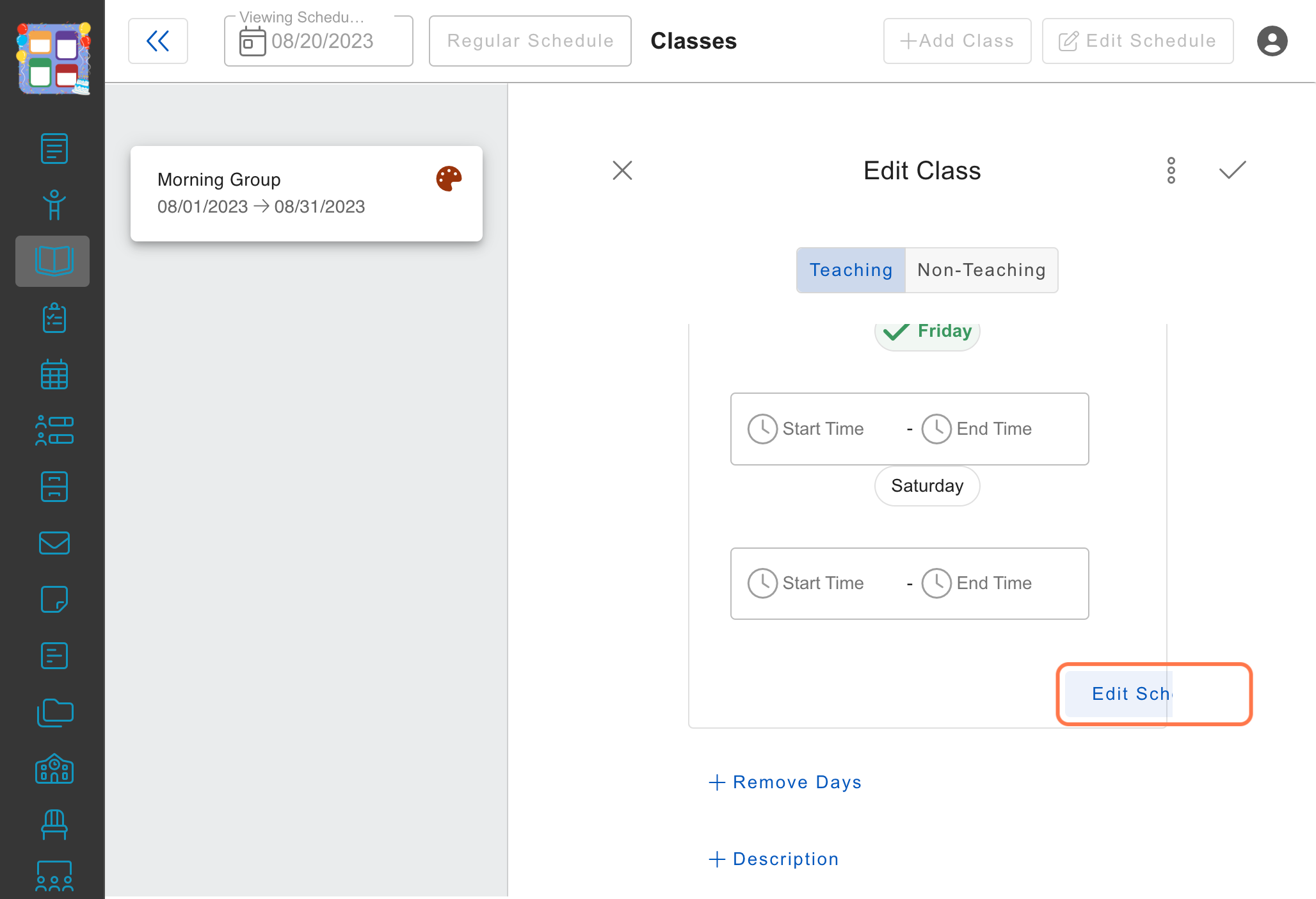Screen dimensions: 1316x899
Task: Click the Edit Schedule button in header
Action: pyautogui.click(x=1137, y=41)
